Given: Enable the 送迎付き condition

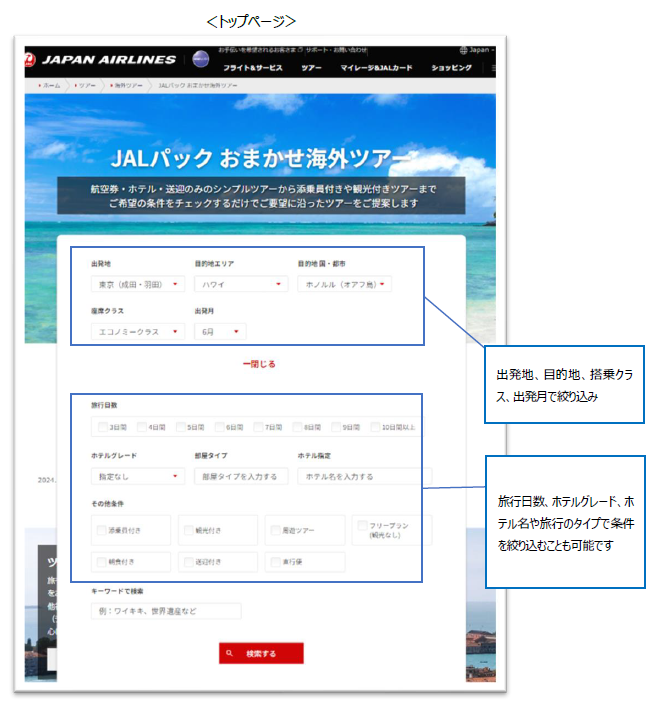Looking at the screenshot, I should (189, 562).
